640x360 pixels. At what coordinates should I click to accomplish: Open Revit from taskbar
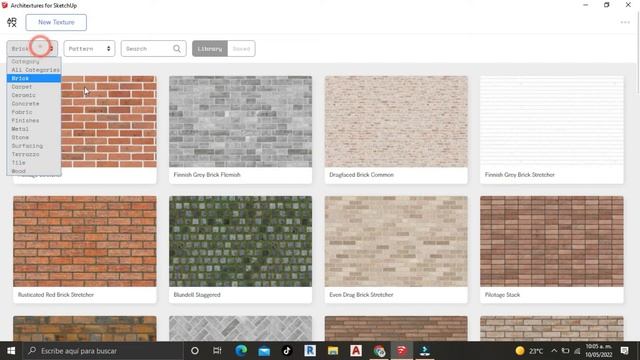(x=310, y=351)
